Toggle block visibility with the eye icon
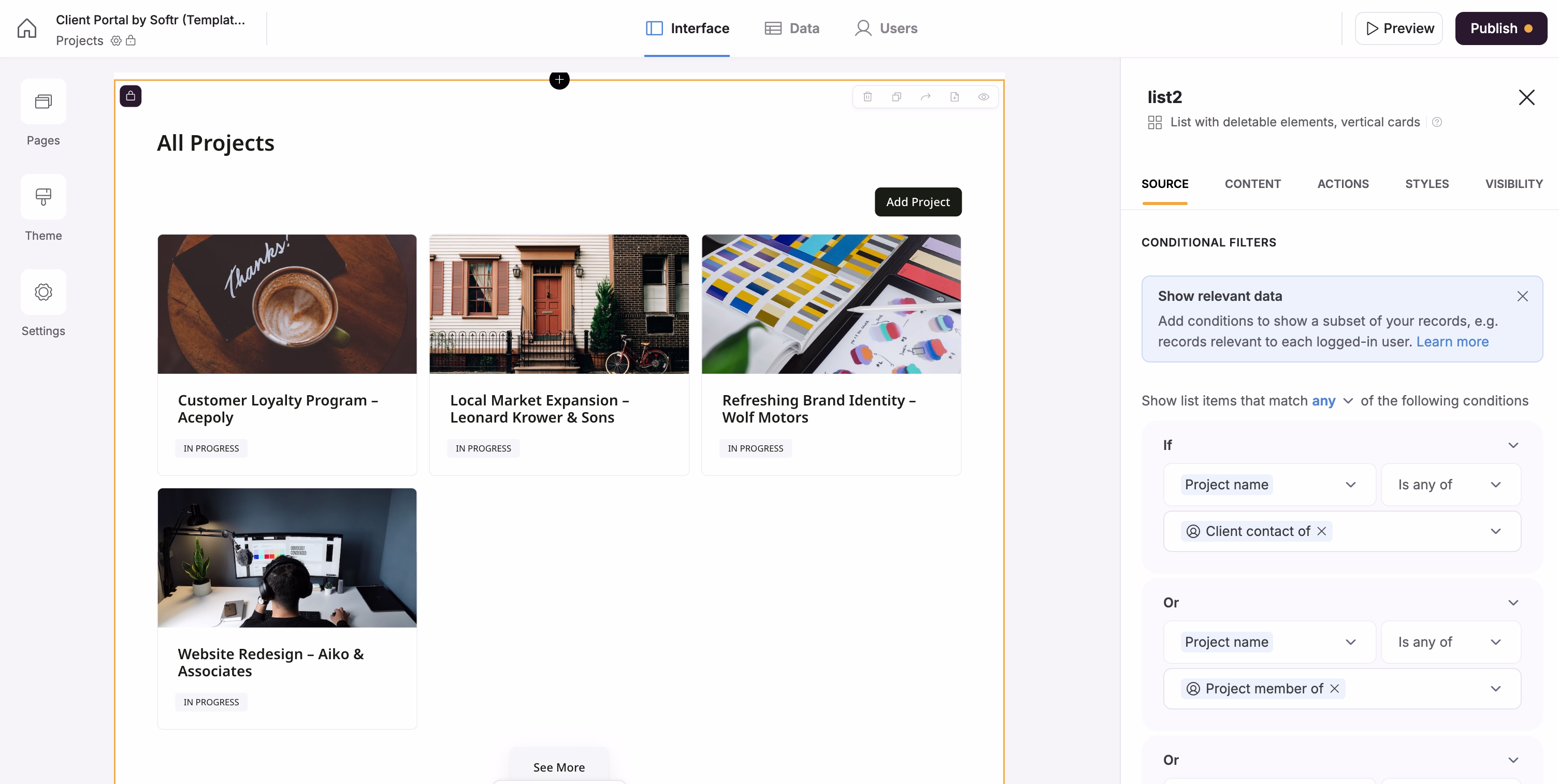 984,97
